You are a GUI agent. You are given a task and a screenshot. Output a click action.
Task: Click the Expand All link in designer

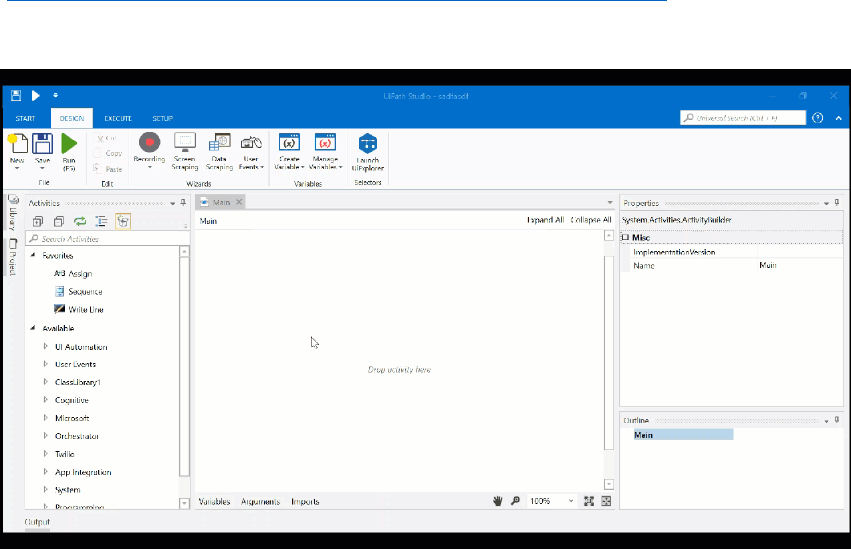(x=545, y=220)
